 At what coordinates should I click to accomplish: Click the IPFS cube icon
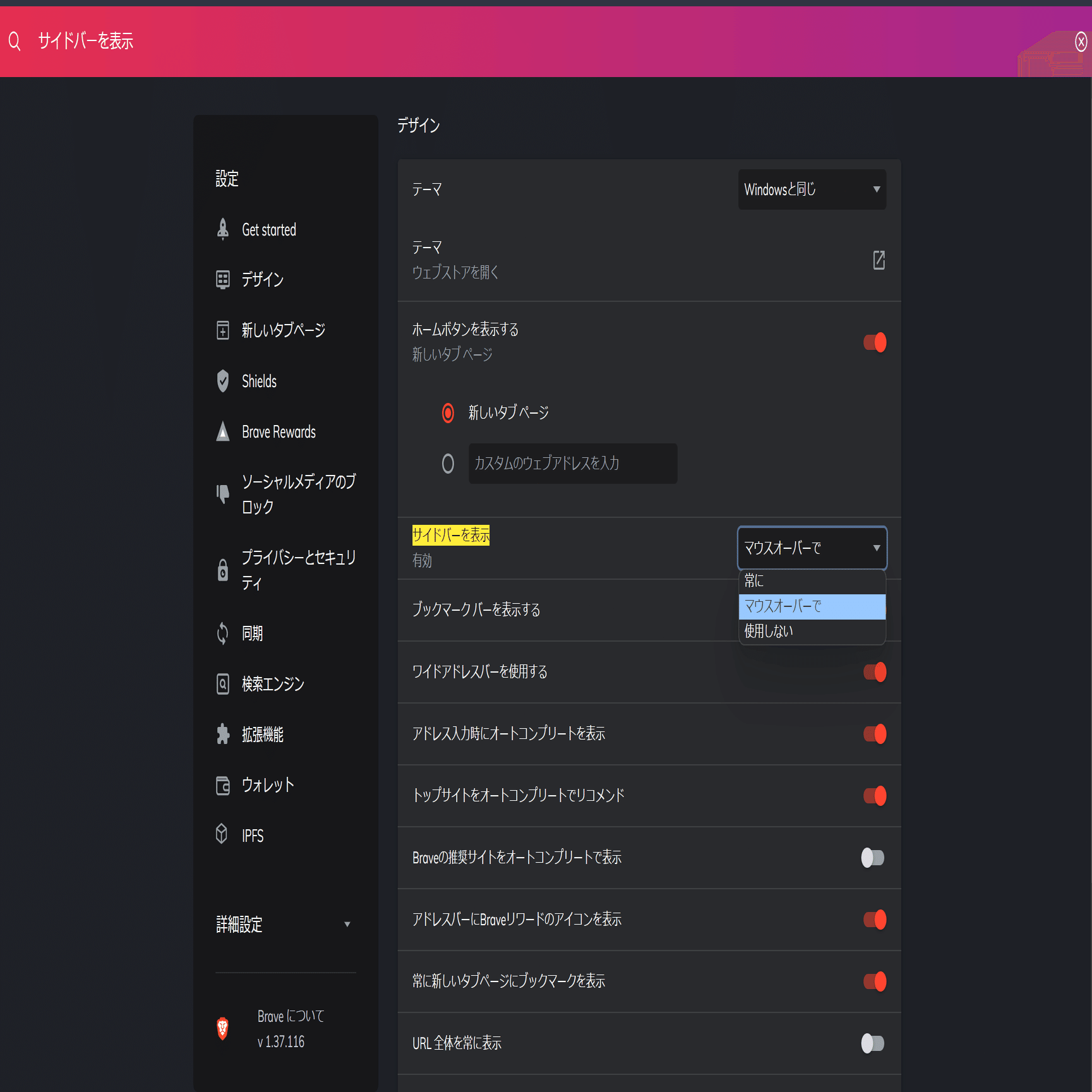[x=222, y=834]
